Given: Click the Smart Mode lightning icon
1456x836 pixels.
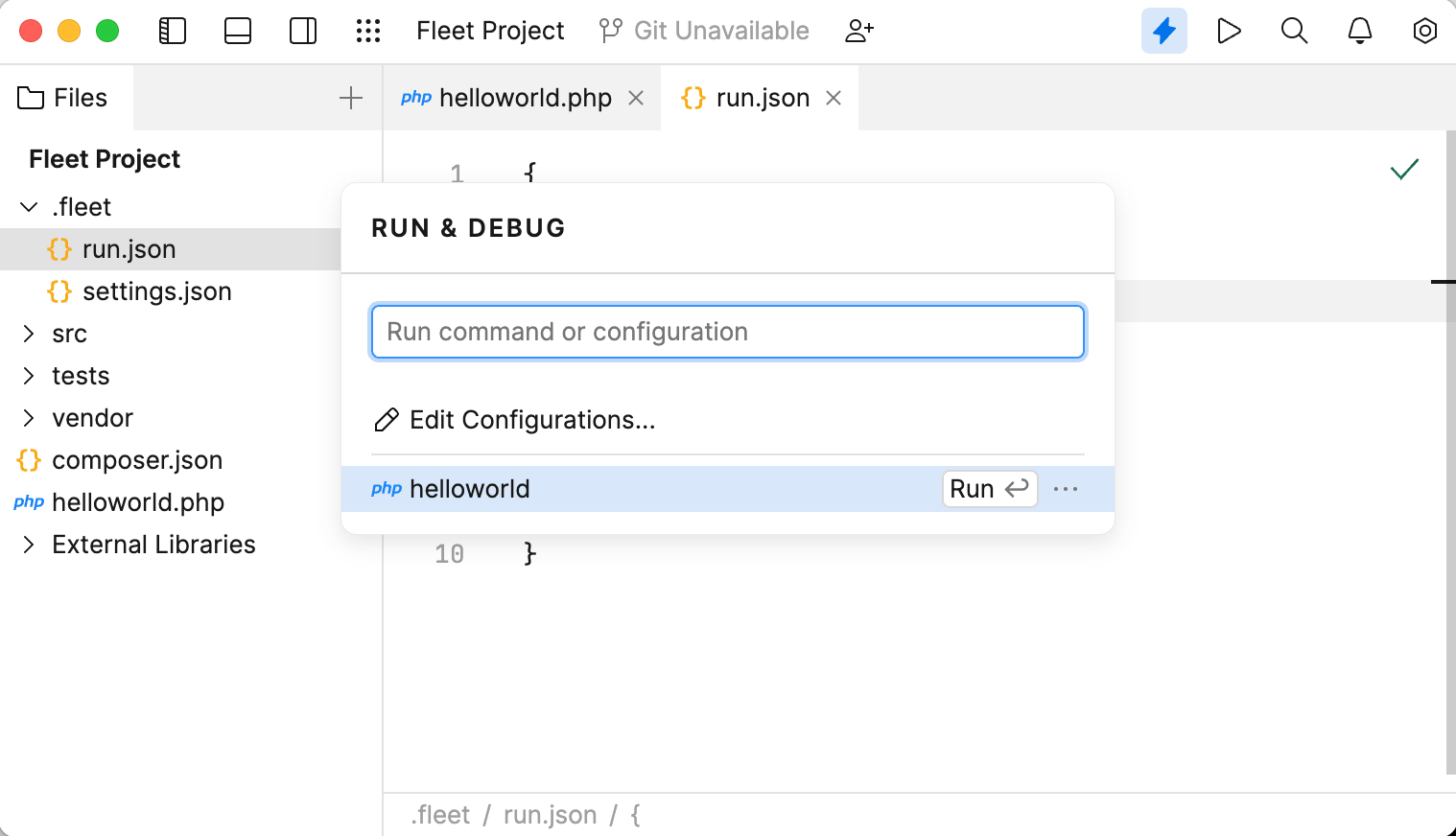Looking at the screenshot, I should 1163,31.
